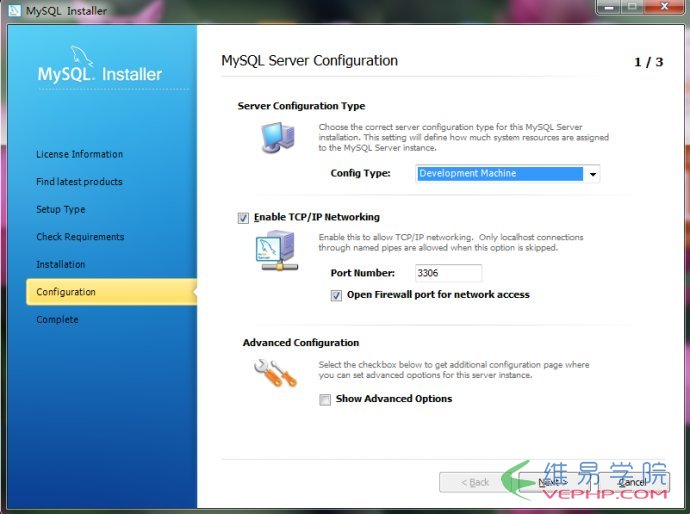
Task: Enable Show Advanced Options checkbox
Action: coord(325,400)
